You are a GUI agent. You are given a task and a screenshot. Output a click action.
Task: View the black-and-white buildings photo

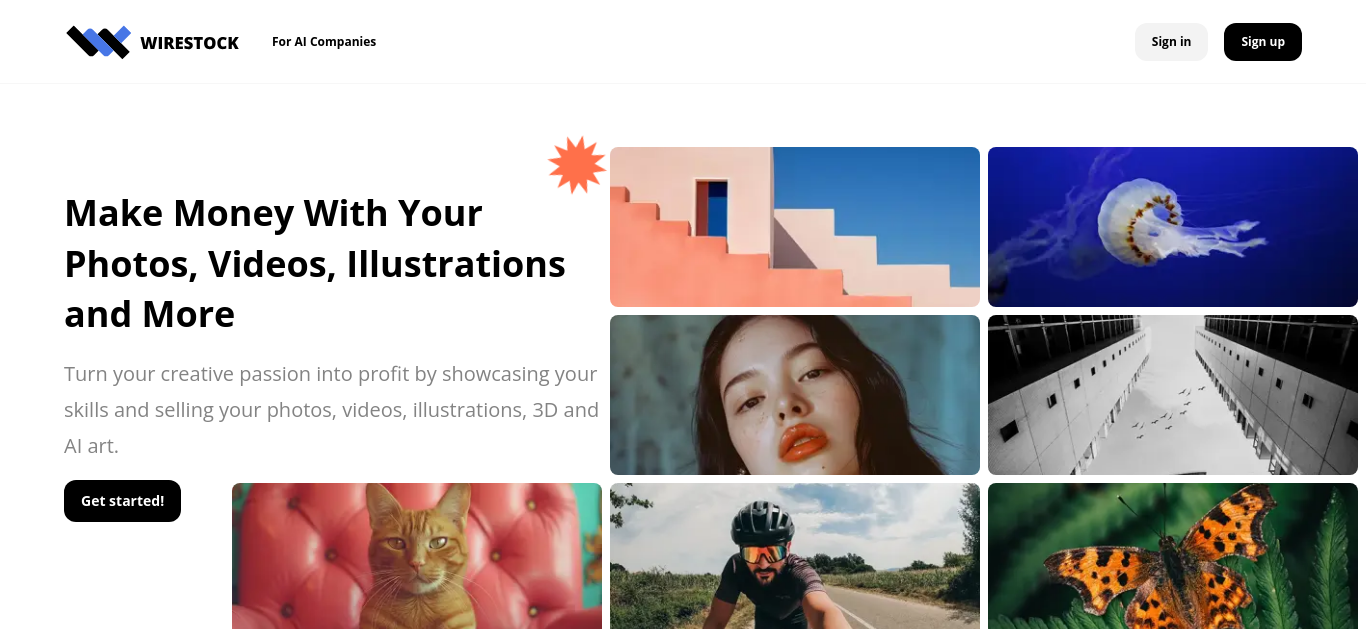pos(1173,395)
